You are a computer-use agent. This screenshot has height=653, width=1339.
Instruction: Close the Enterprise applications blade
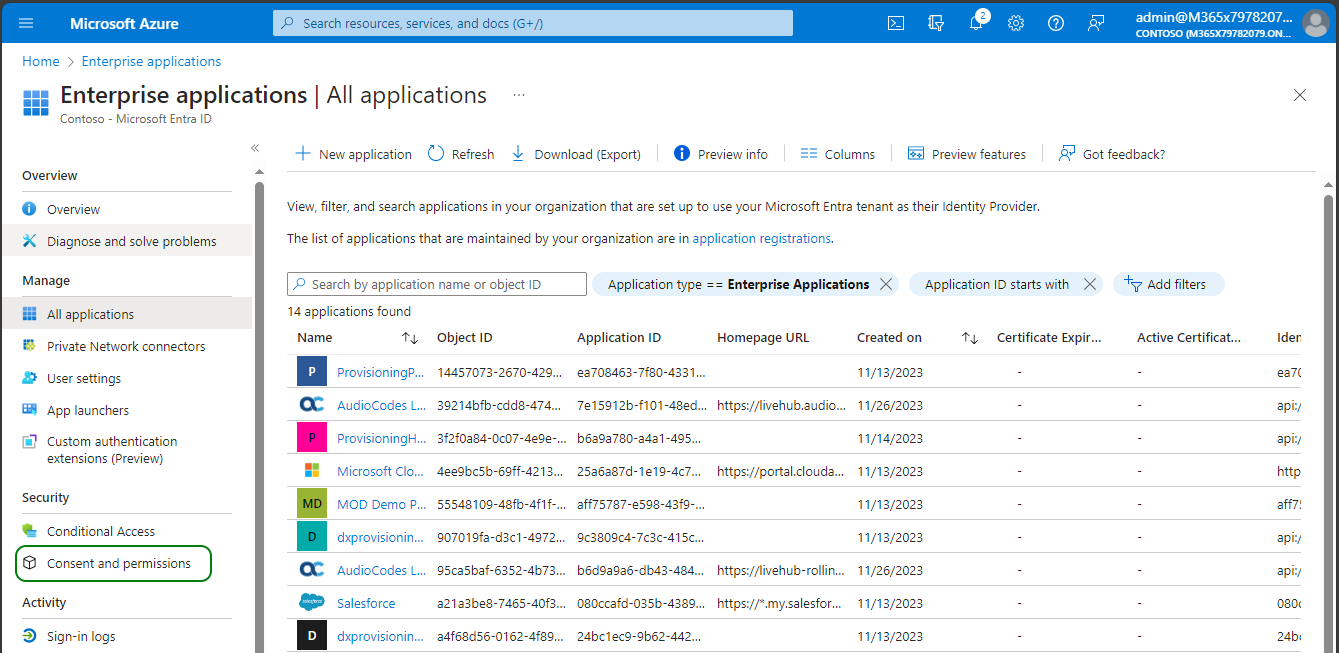[x=1300, y=95]
